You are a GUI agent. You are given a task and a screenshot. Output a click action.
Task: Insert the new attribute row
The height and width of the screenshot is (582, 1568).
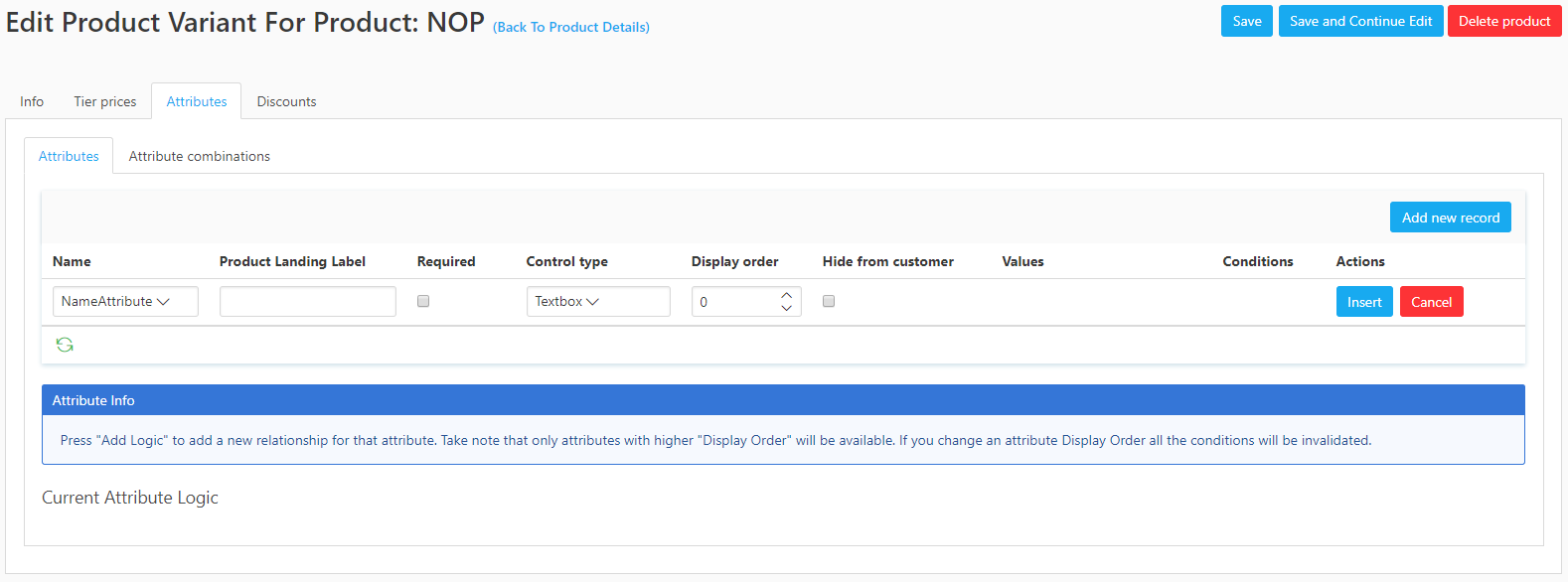(x=1363, y=302)
